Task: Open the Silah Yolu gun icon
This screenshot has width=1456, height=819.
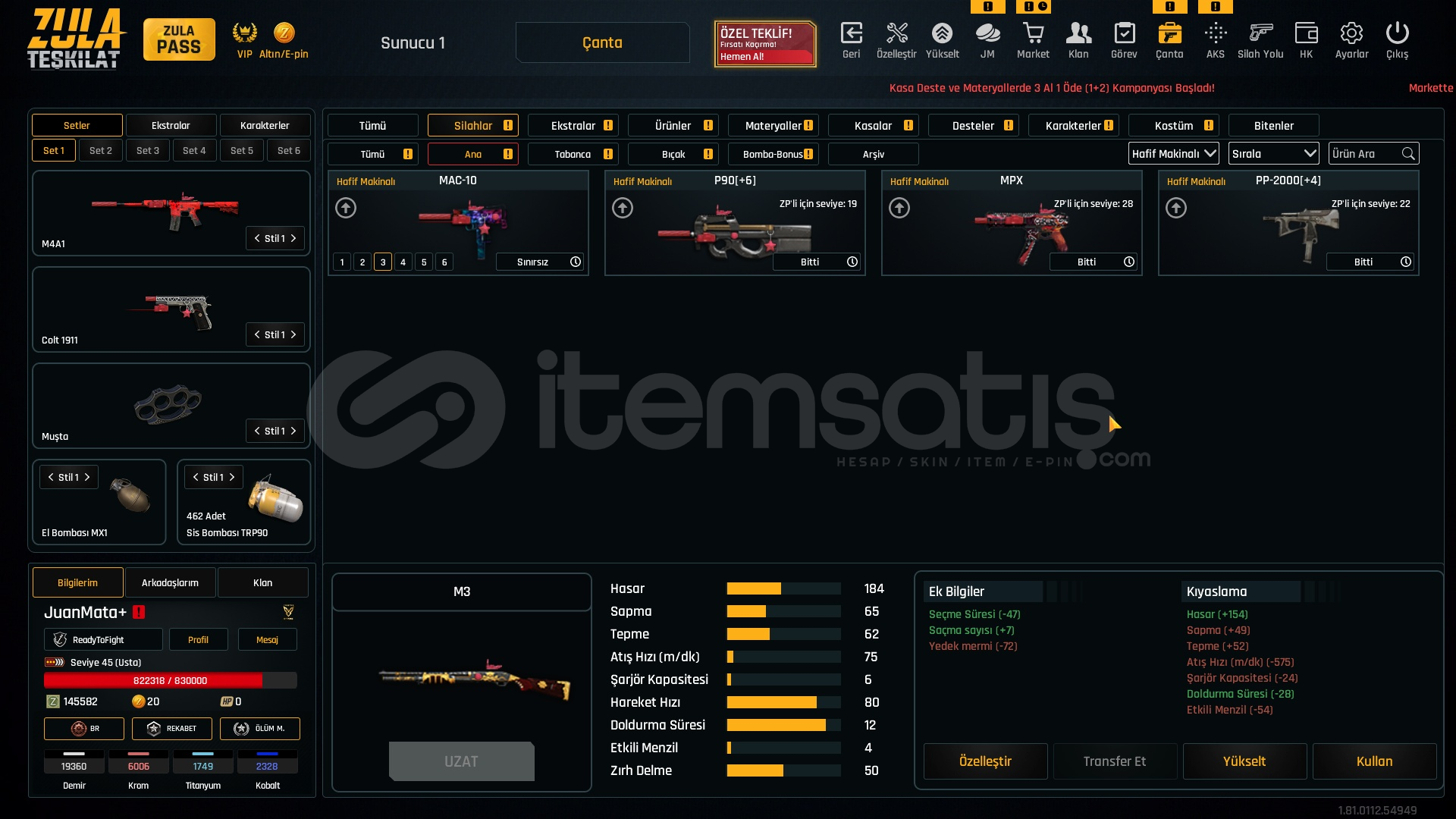Action: (x=1260, y=34)
